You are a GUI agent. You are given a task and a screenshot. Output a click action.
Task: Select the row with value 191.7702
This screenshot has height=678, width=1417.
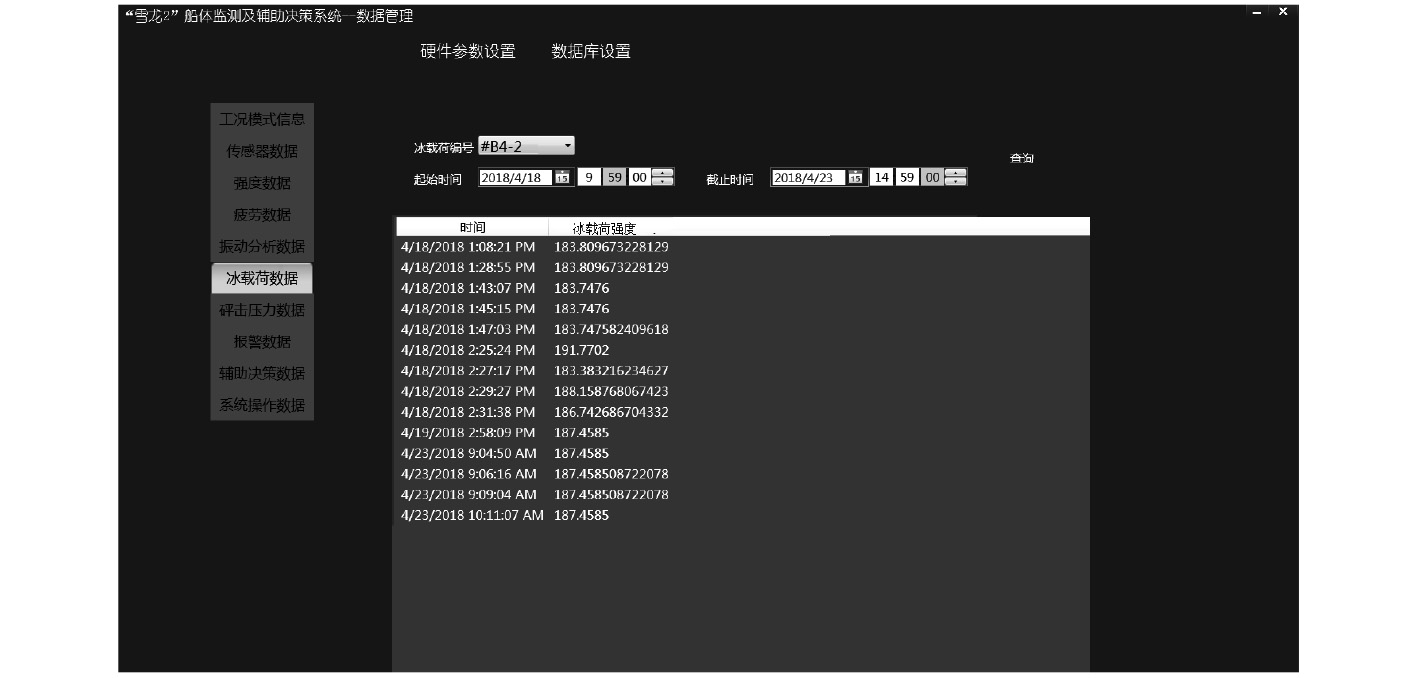click(595, 350)
